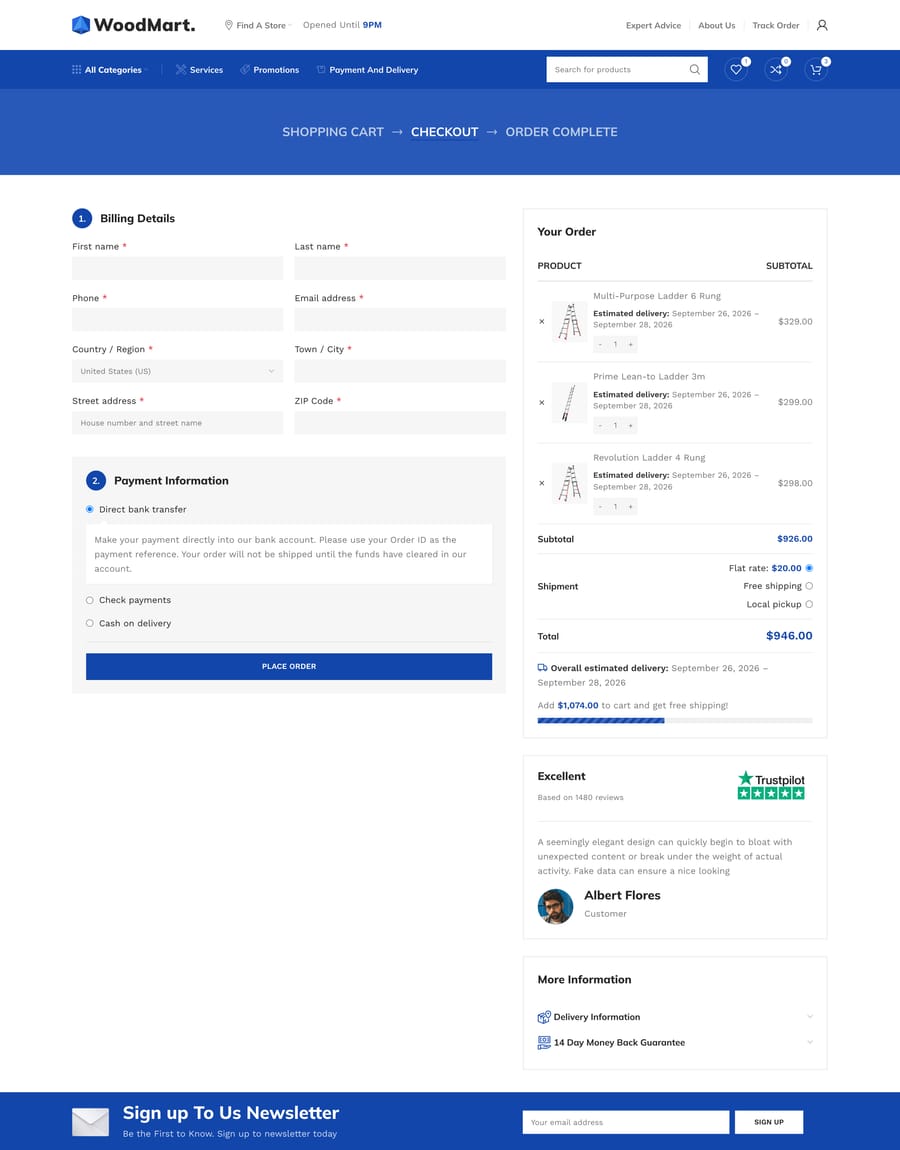Viewport: 900px width, 1150px height.
Task: Select Cash on delivery option
Action: (x=89, y=623)
